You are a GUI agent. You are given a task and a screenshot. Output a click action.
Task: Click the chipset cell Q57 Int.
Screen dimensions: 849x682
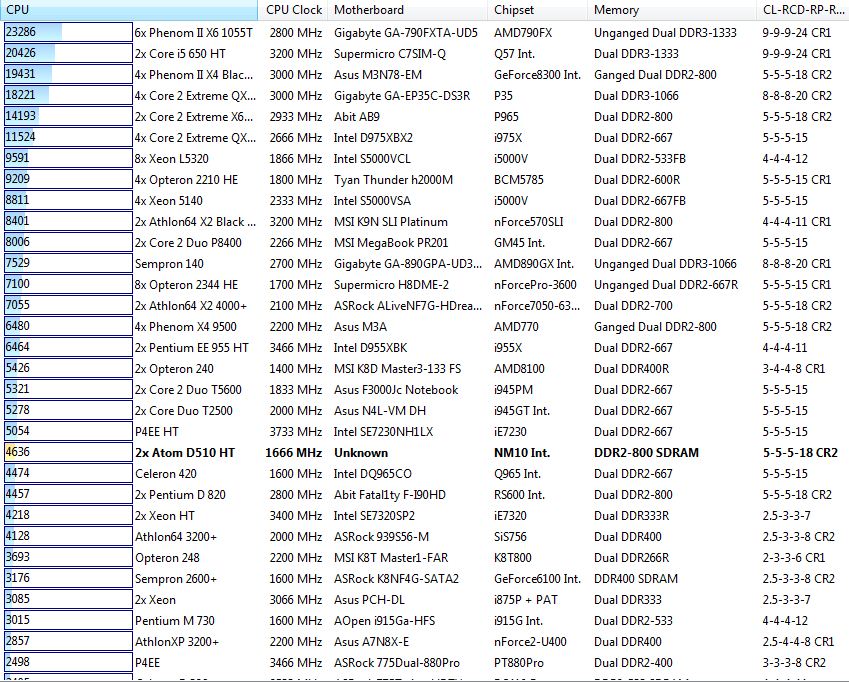coord(514,54)
